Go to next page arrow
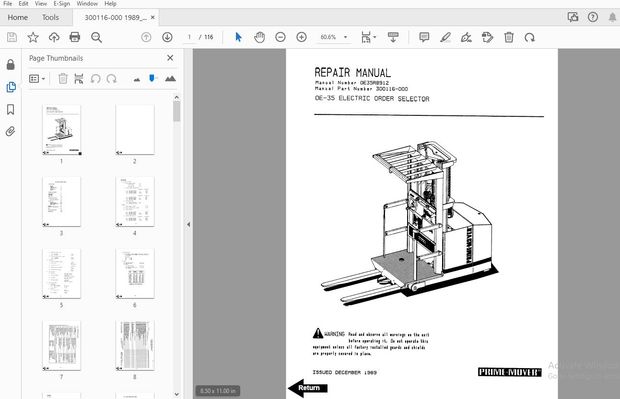 (x=167, y=37)
